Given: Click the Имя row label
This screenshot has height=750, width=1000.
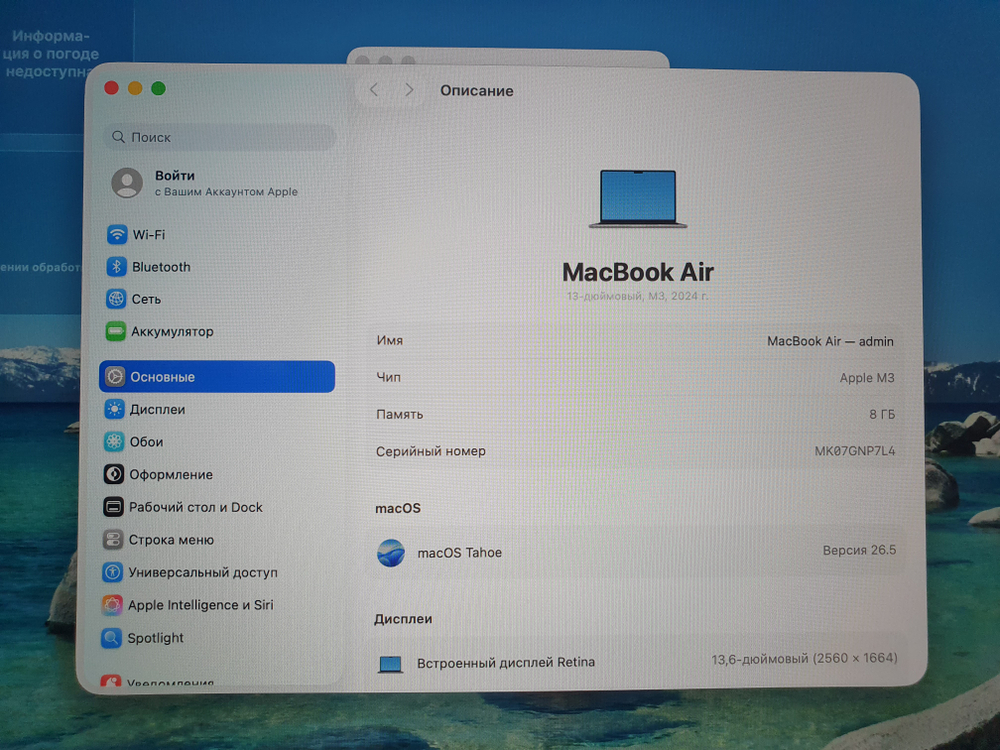Looking at the screenshot, I should 389,341.
